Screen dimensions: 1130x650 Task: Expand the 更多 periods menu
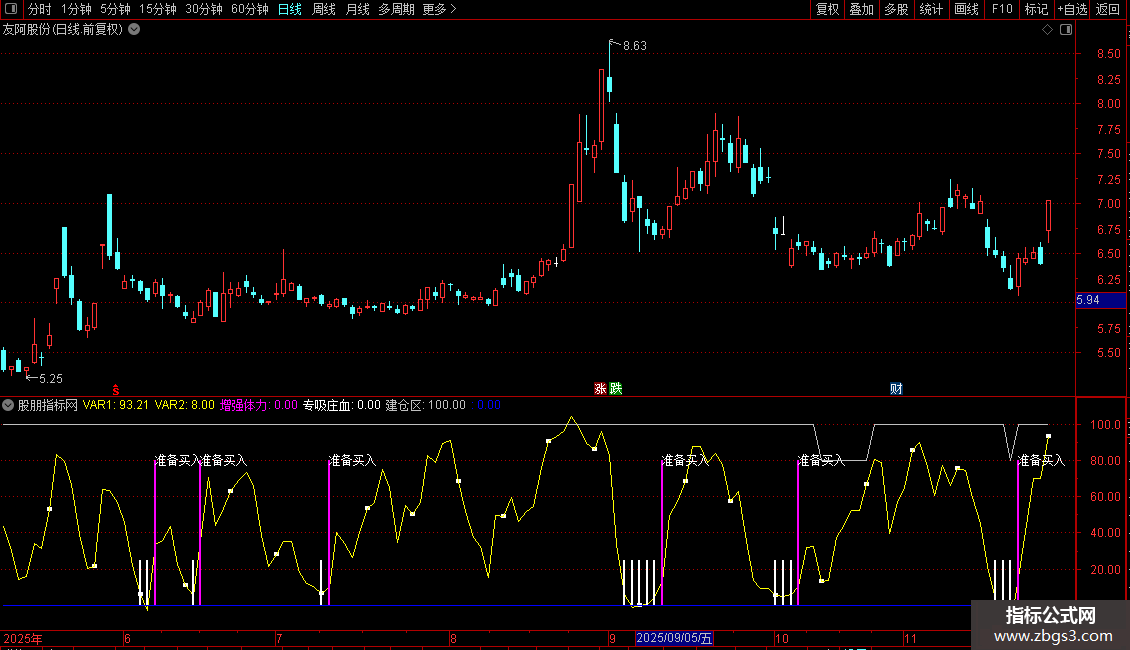(x=439, y=9)
